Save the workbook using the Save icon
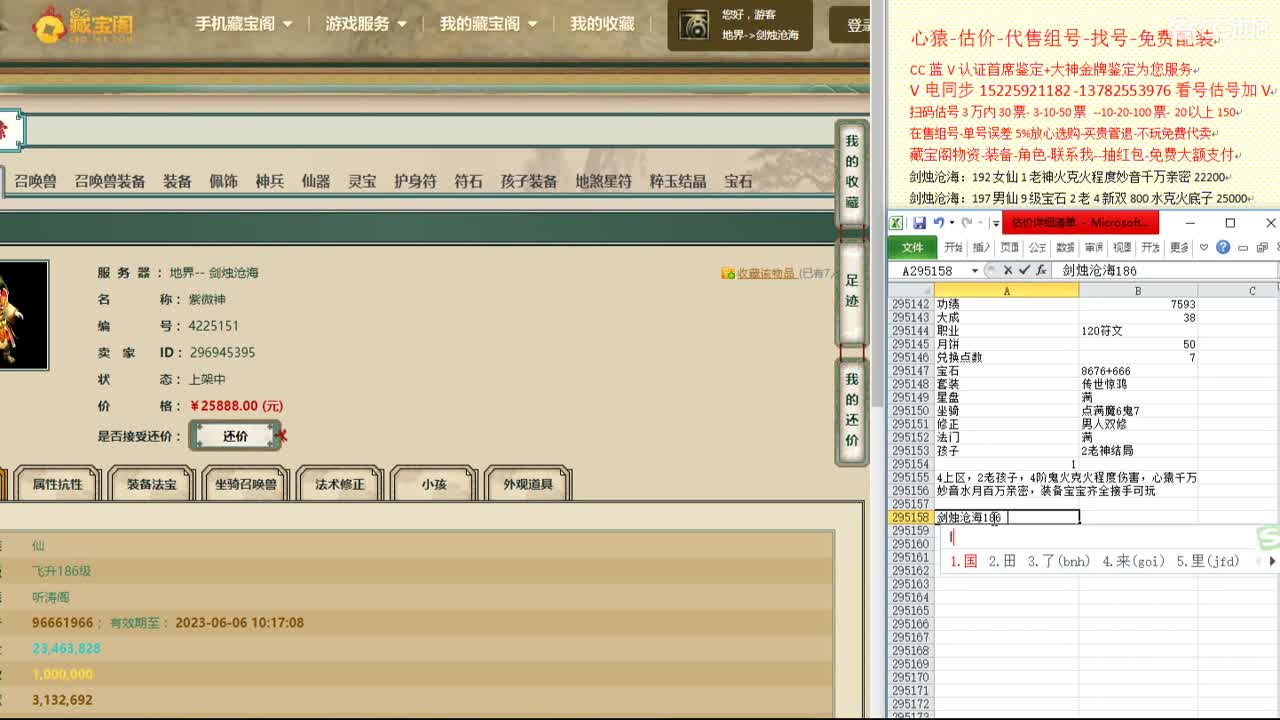 coord(919,222)
